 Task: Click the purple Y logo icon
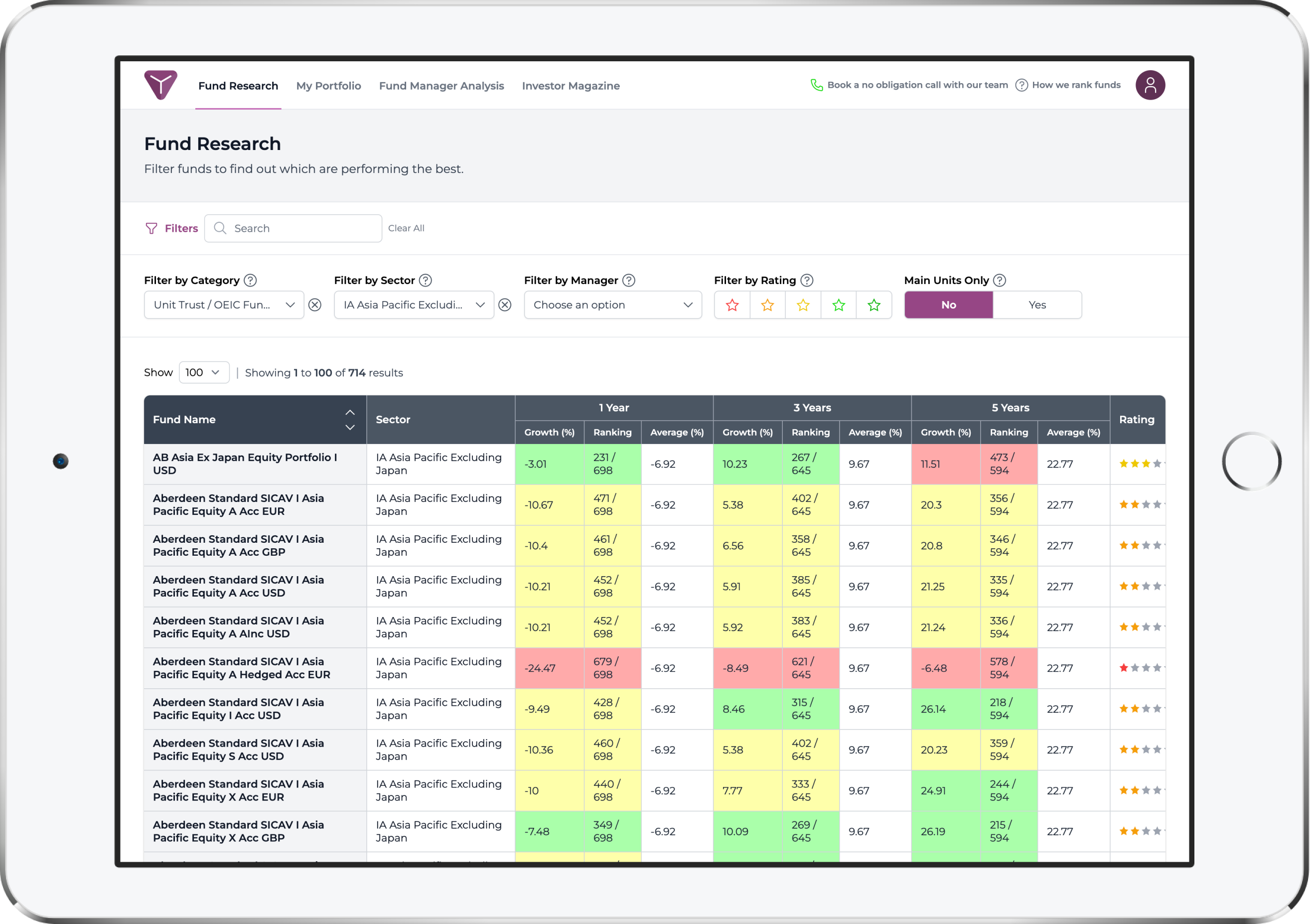point(160,85)
